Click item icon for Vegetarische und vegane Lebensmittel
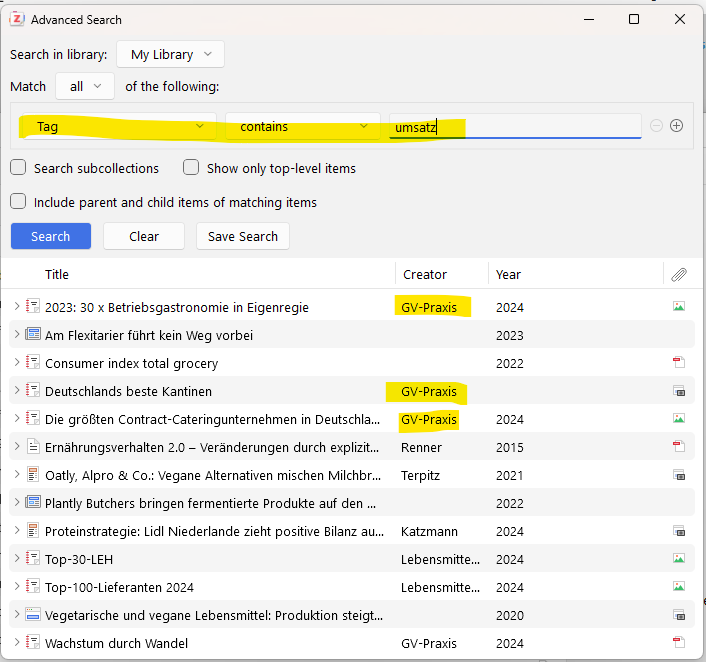Viewport: 706px width, 662px height. (x=32, y=614)
